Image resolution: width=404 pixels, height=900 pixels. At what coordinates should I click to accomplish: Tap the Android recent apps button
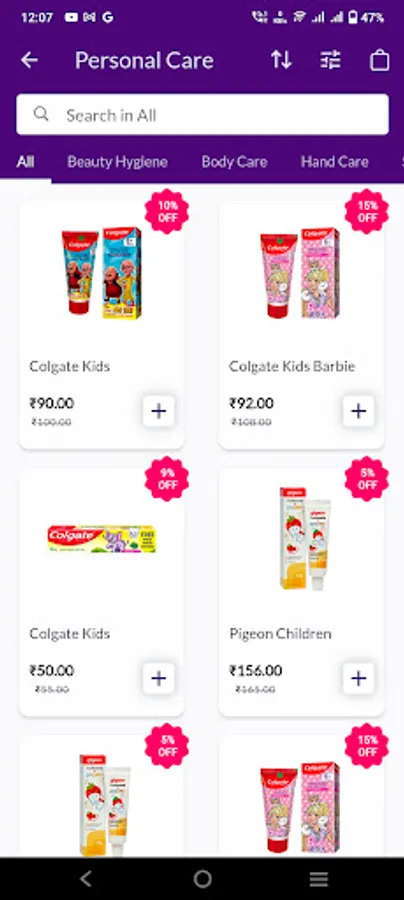[318, 878]
